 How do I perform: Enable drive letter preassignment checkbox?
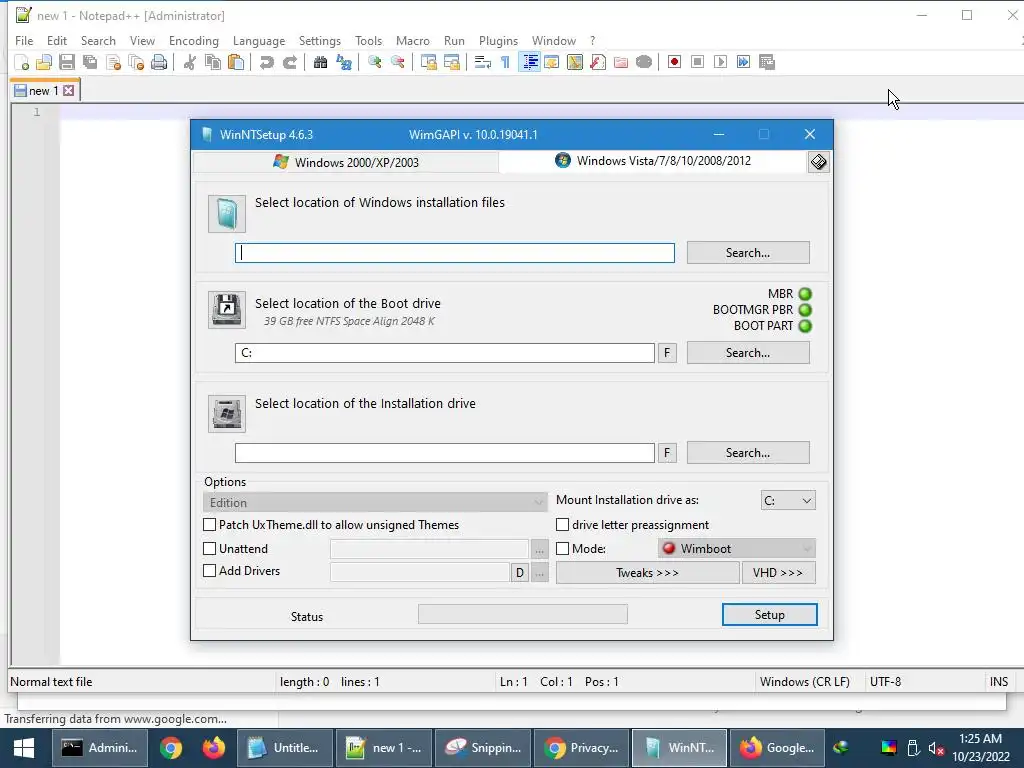(x=562, y=525)
